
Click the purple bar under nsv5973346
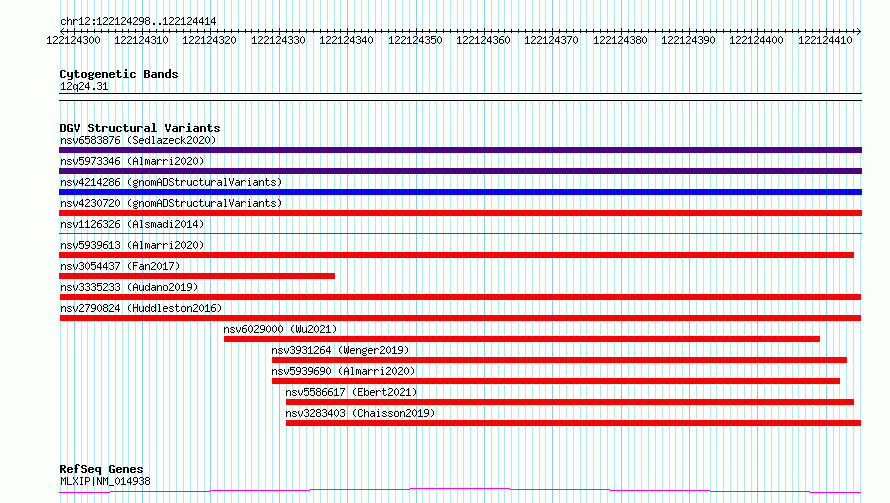pos(460,171)
